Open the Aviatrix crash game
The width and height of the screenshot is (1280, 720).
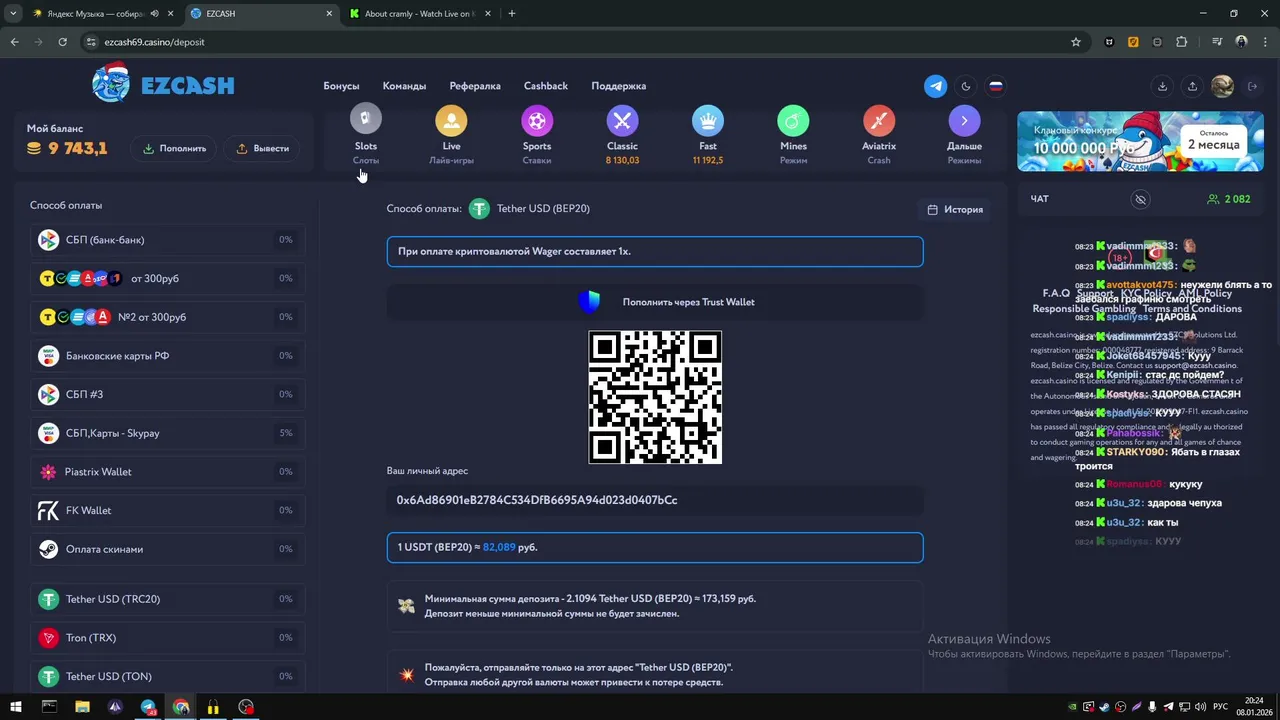point(879,135)
